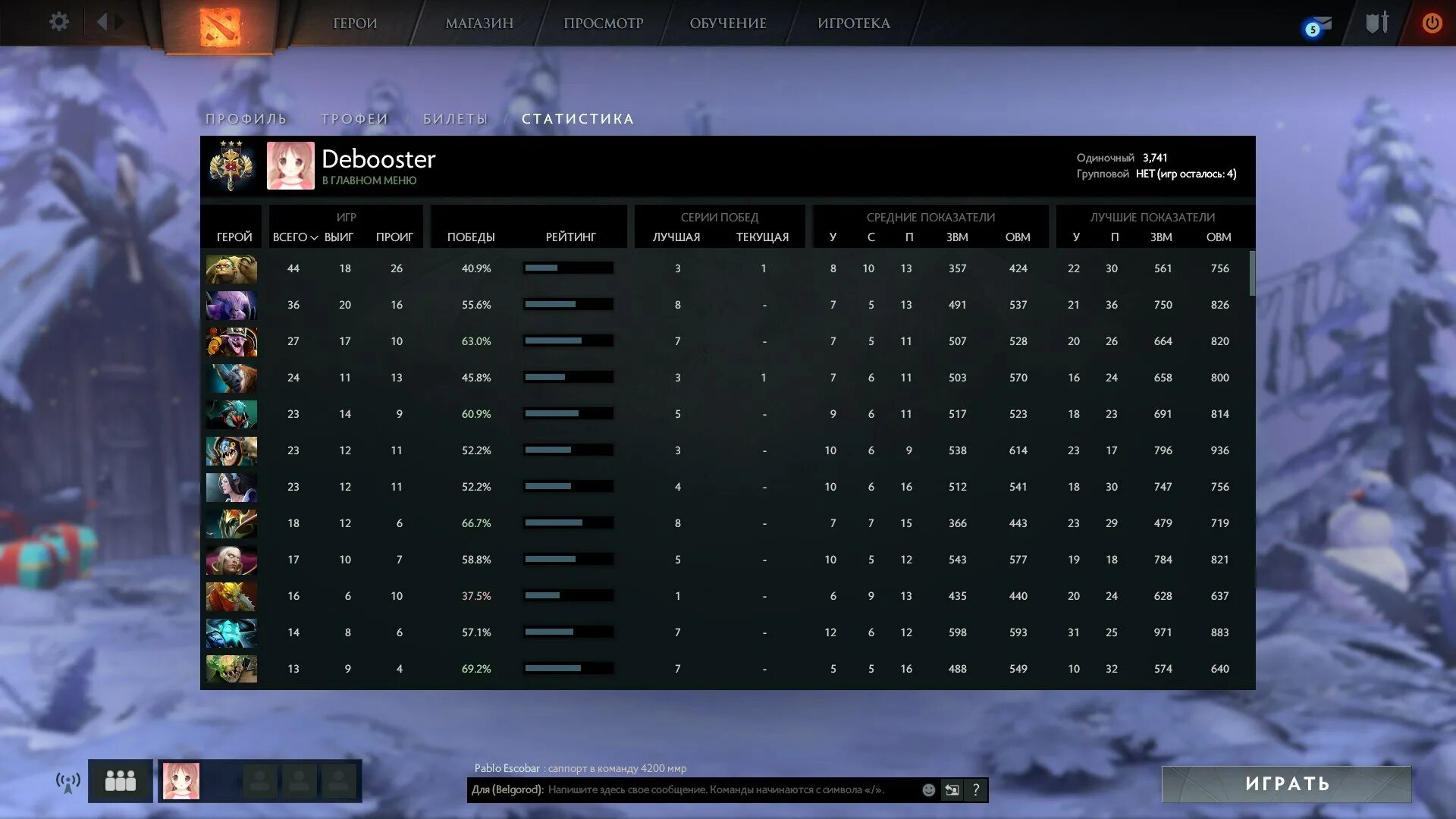Go back with the left arrow

click(x=102, y=21)
